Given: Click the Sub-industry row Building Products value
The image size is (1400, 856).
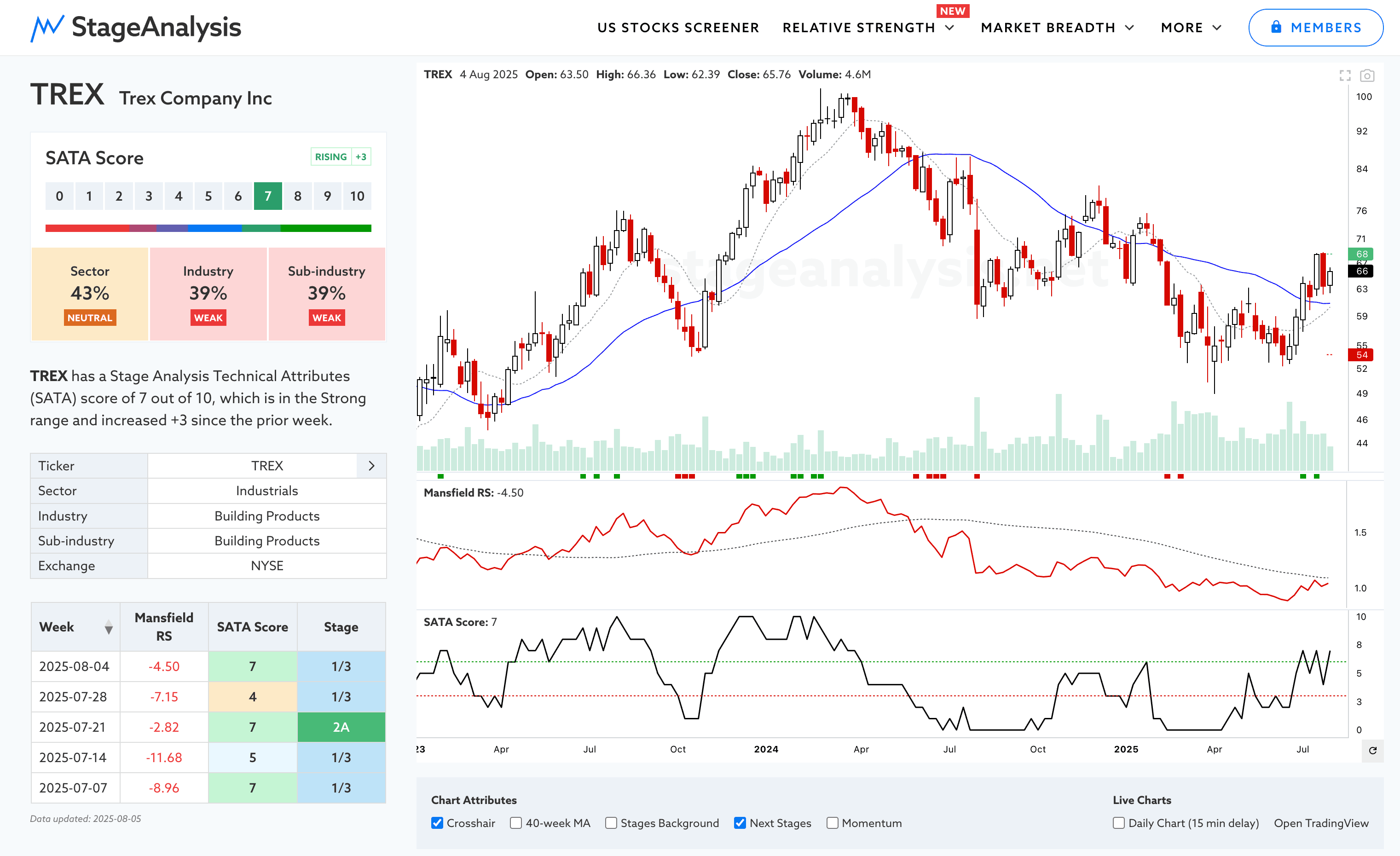Looking at the screenshot, I should [267, 541].
